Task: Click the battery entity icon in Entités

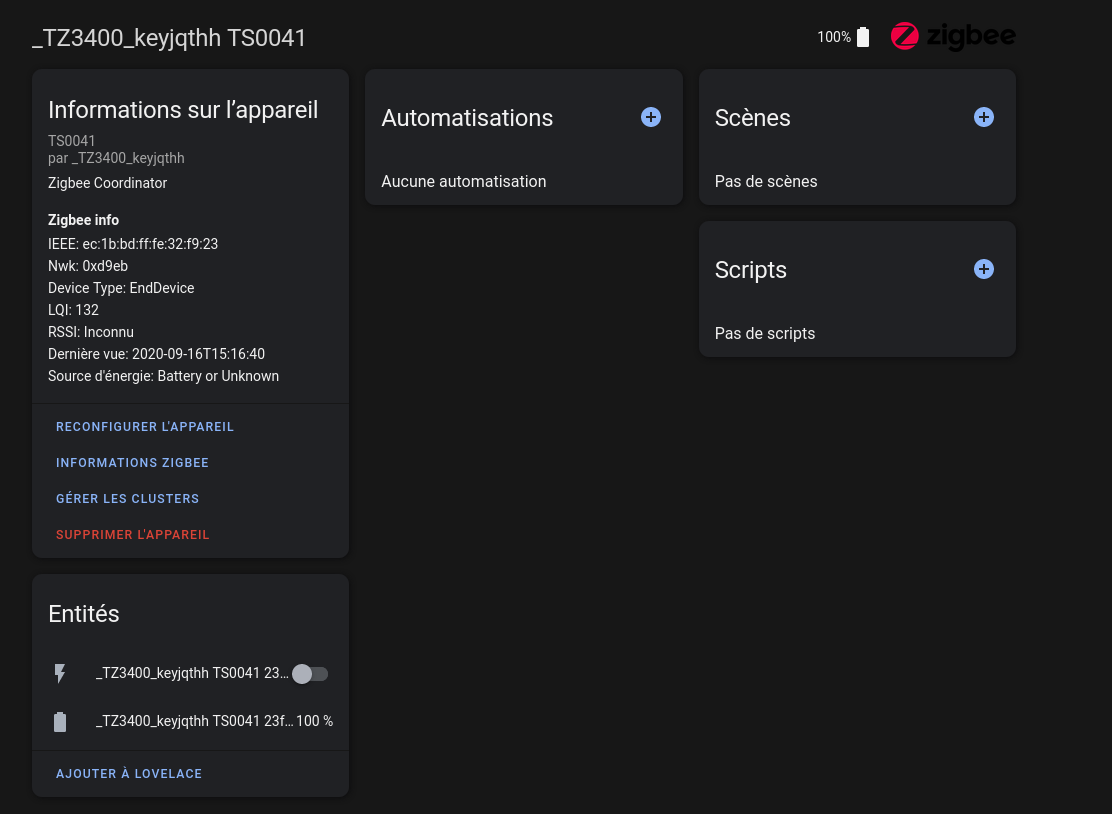Action: click(60, 721)
